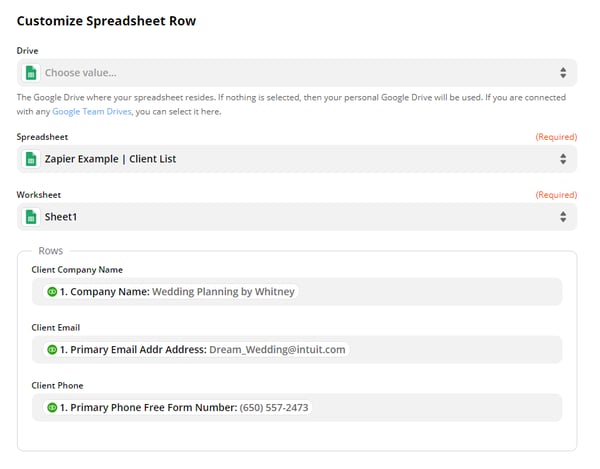The width and height of the screenshot is (600, 469).
Task: Click the Client Email input field
Action: click(x=297, y=350)
